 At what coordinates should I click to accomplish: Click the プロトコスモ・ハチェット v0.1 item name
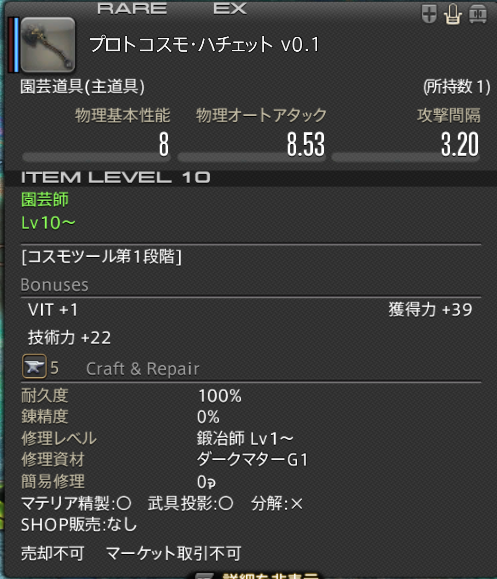click(x=204, y=44)
